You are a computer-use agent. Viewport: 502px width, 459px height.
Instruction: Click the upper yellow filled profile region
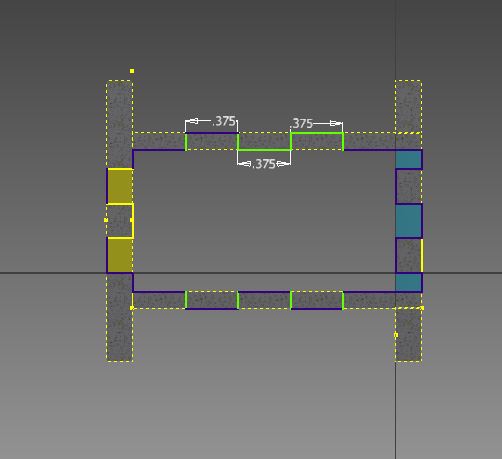click(120, 186)
